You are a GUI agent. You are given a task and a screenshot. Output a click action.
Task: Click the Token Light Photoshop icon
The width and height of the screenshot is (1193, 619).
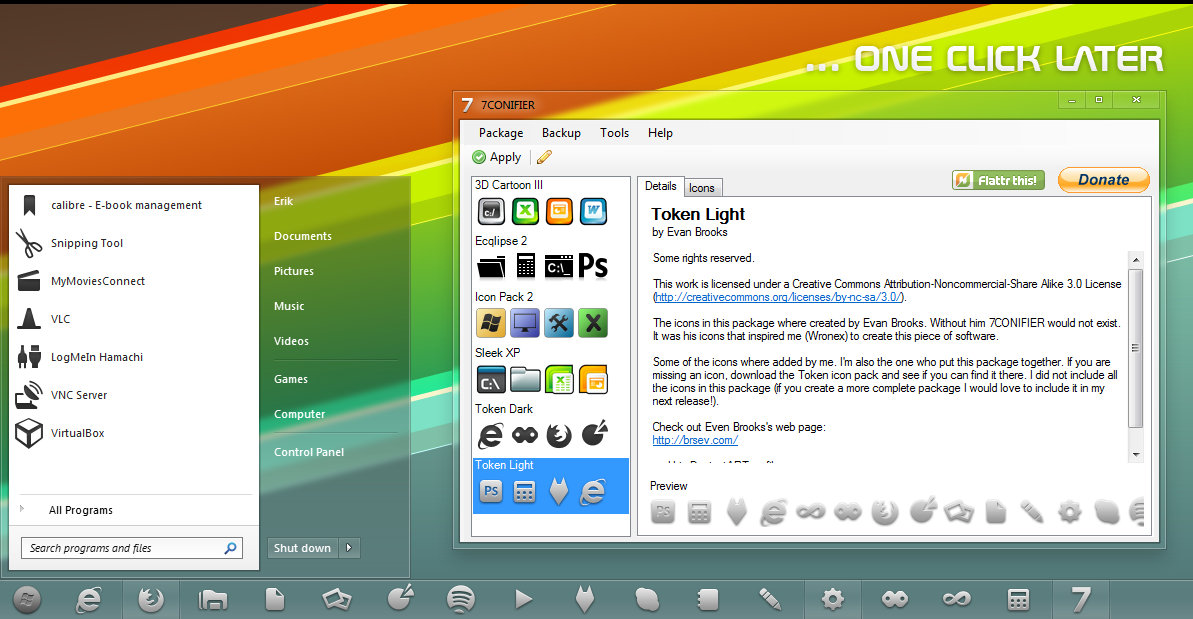click(491, 491)
